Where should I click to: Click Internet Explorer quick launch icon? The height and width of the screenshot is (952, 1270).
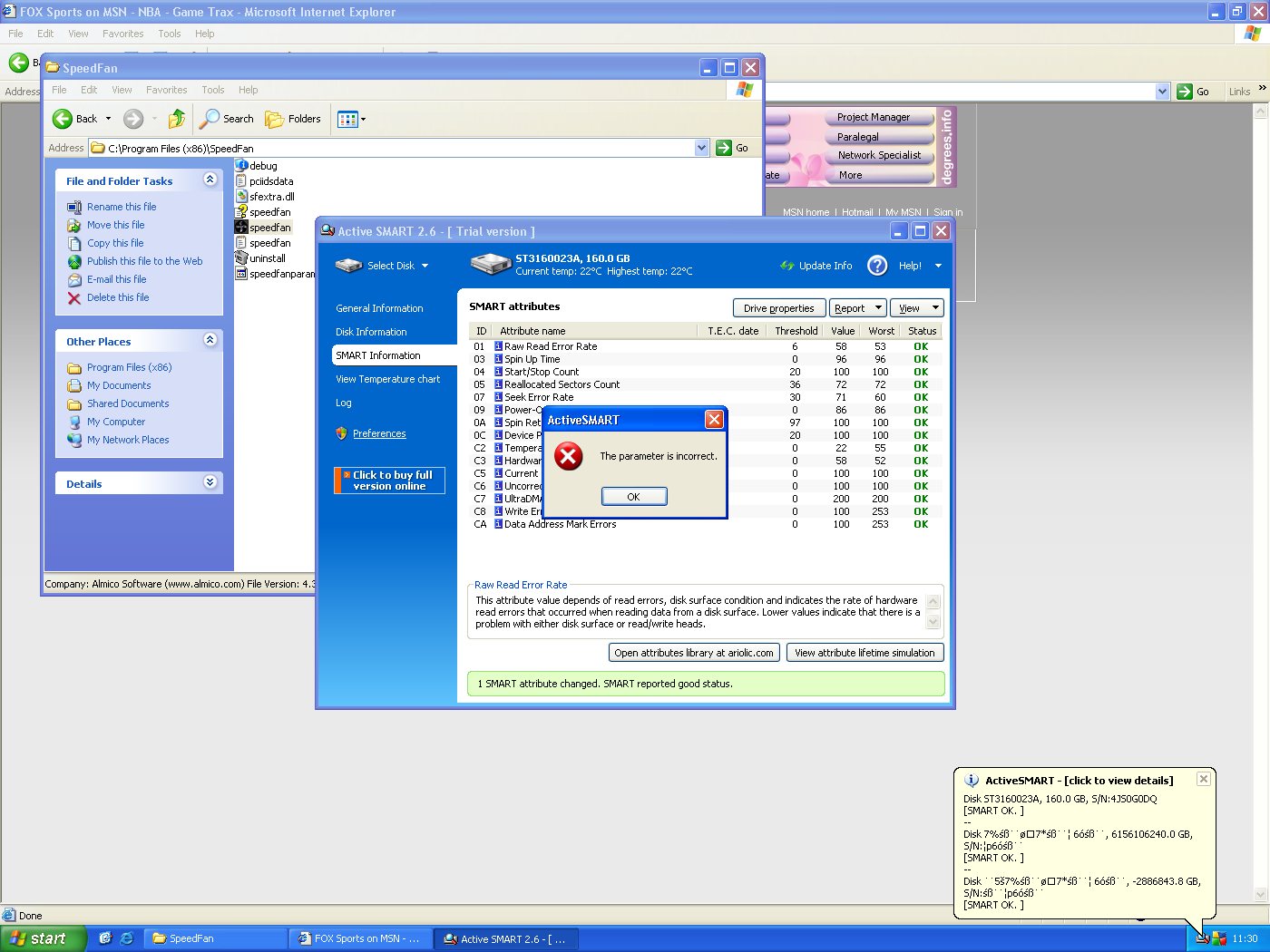click(x=127, y=938)
